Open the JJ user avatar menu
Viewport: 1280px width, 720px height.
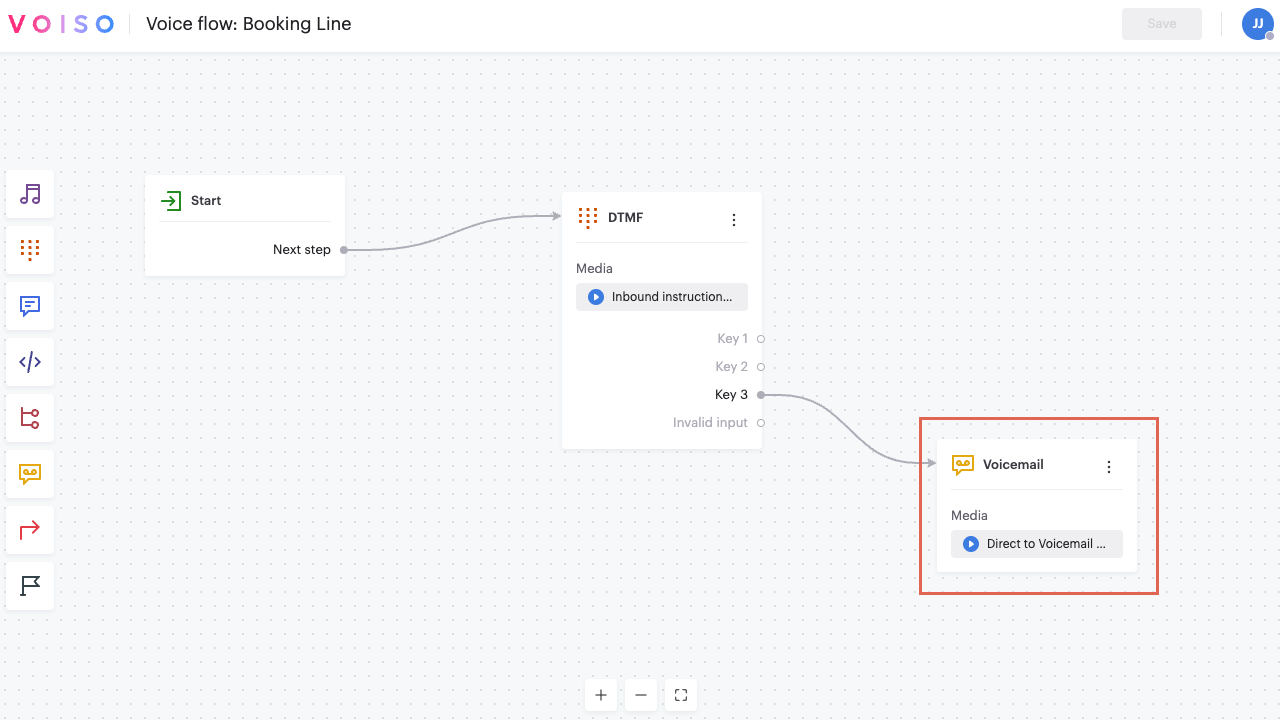[x=1257, y=24]
